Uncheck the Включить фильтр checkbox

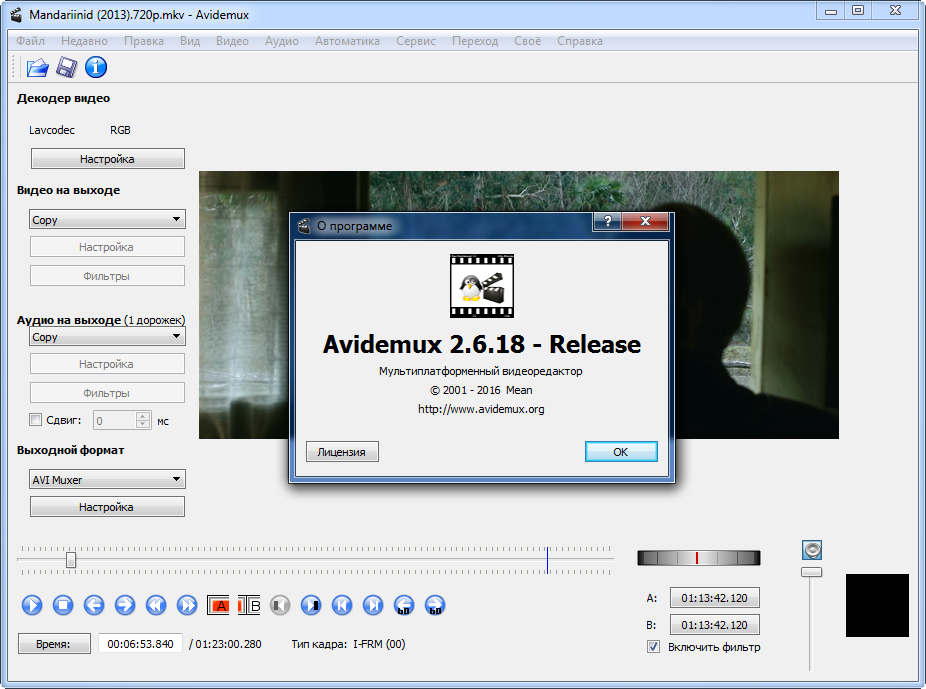[x=654, y=647]
